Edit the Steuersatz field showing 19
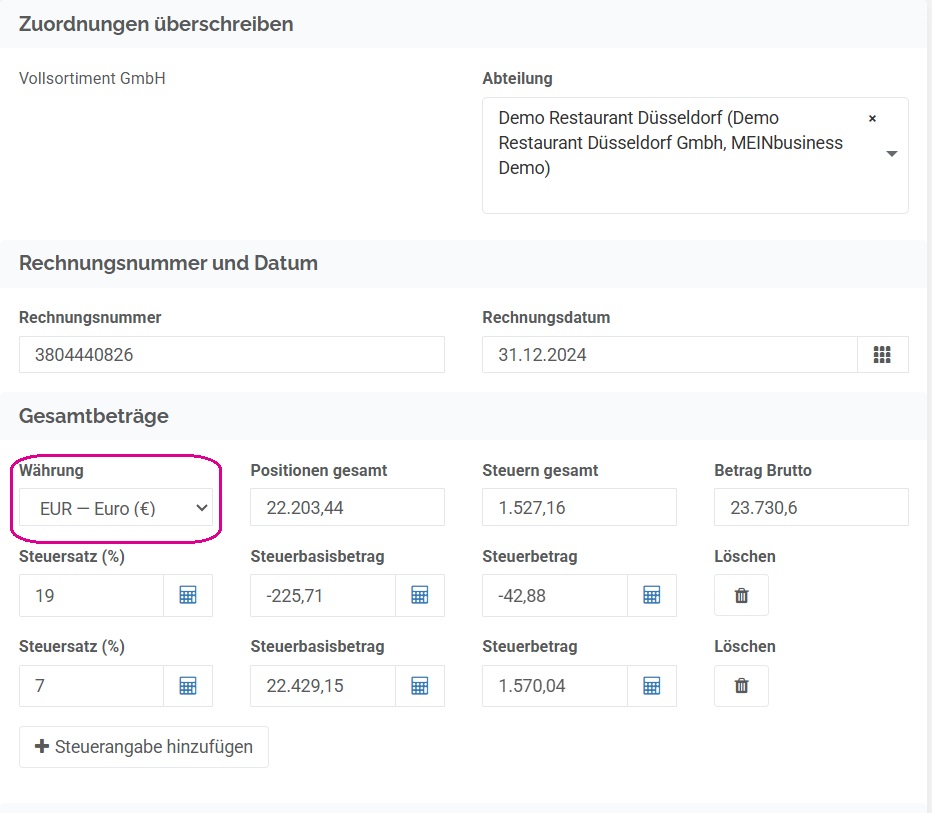The width and height of the screenshot is (932, 813). click(92, 595)
